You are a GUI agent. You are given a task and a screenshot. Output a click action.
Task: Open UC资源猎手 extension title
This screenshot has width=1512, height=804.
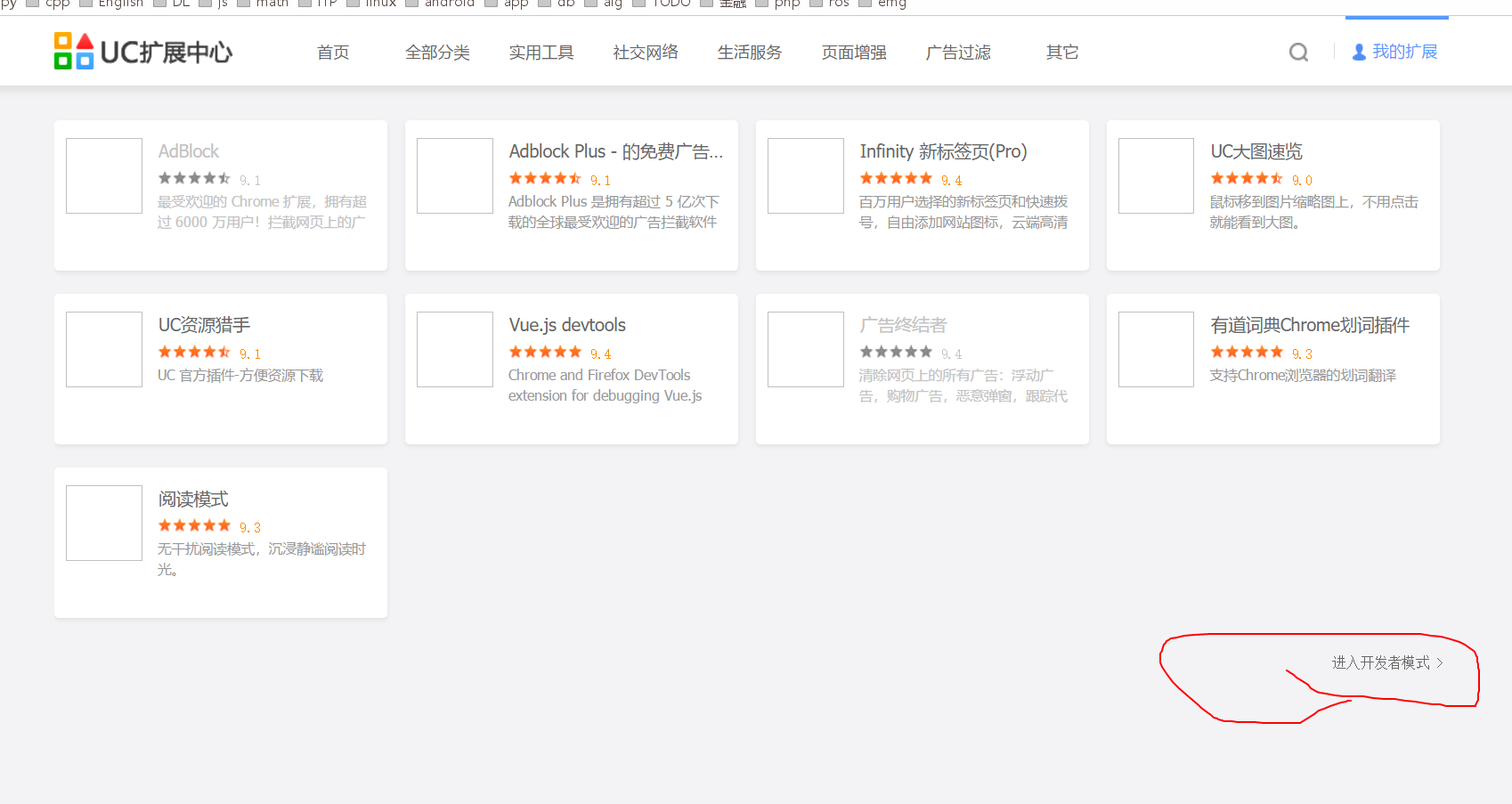point(204,325)
